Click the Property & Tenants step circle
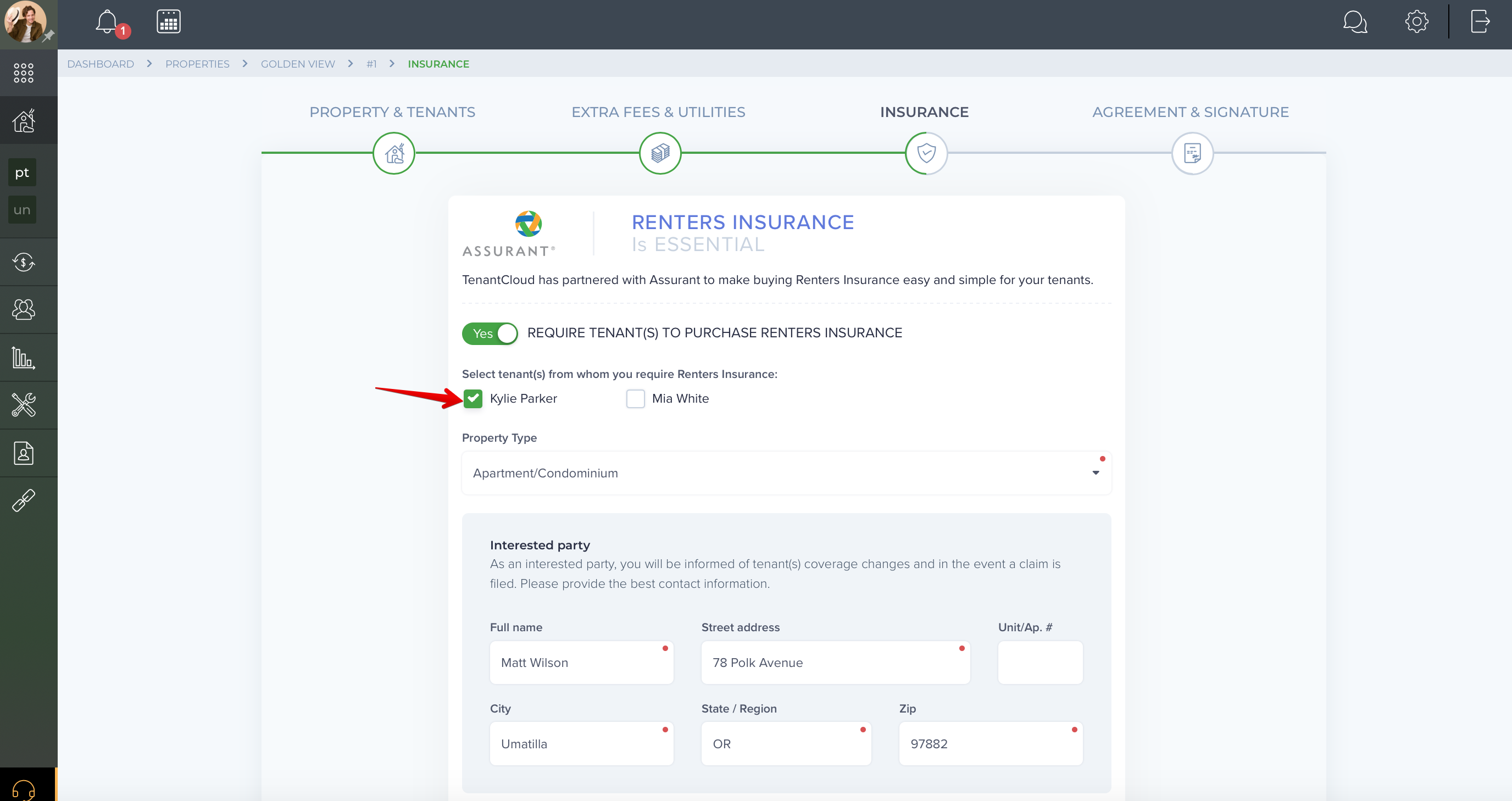 (x=394, y=153)
